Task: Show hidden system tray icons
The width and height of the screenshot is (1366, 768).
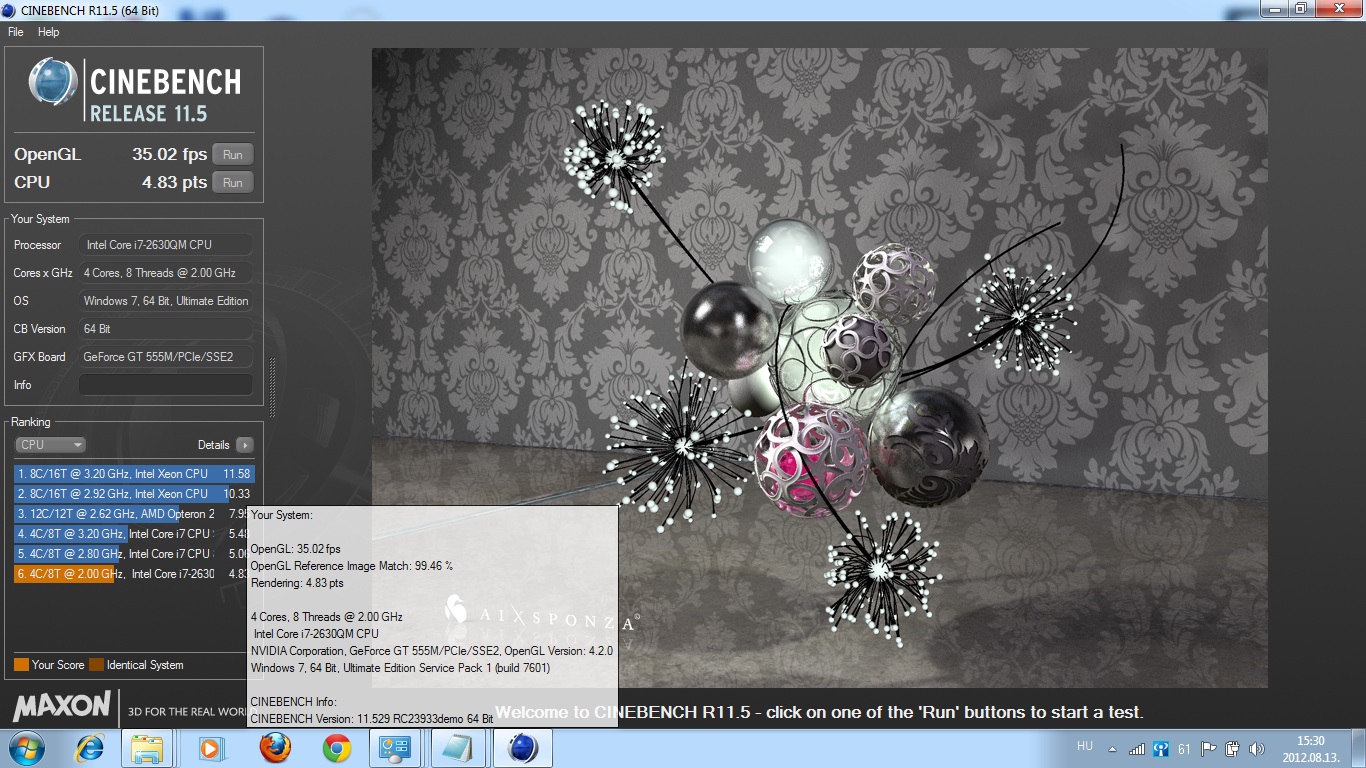Action: (x=1113, y=749)
